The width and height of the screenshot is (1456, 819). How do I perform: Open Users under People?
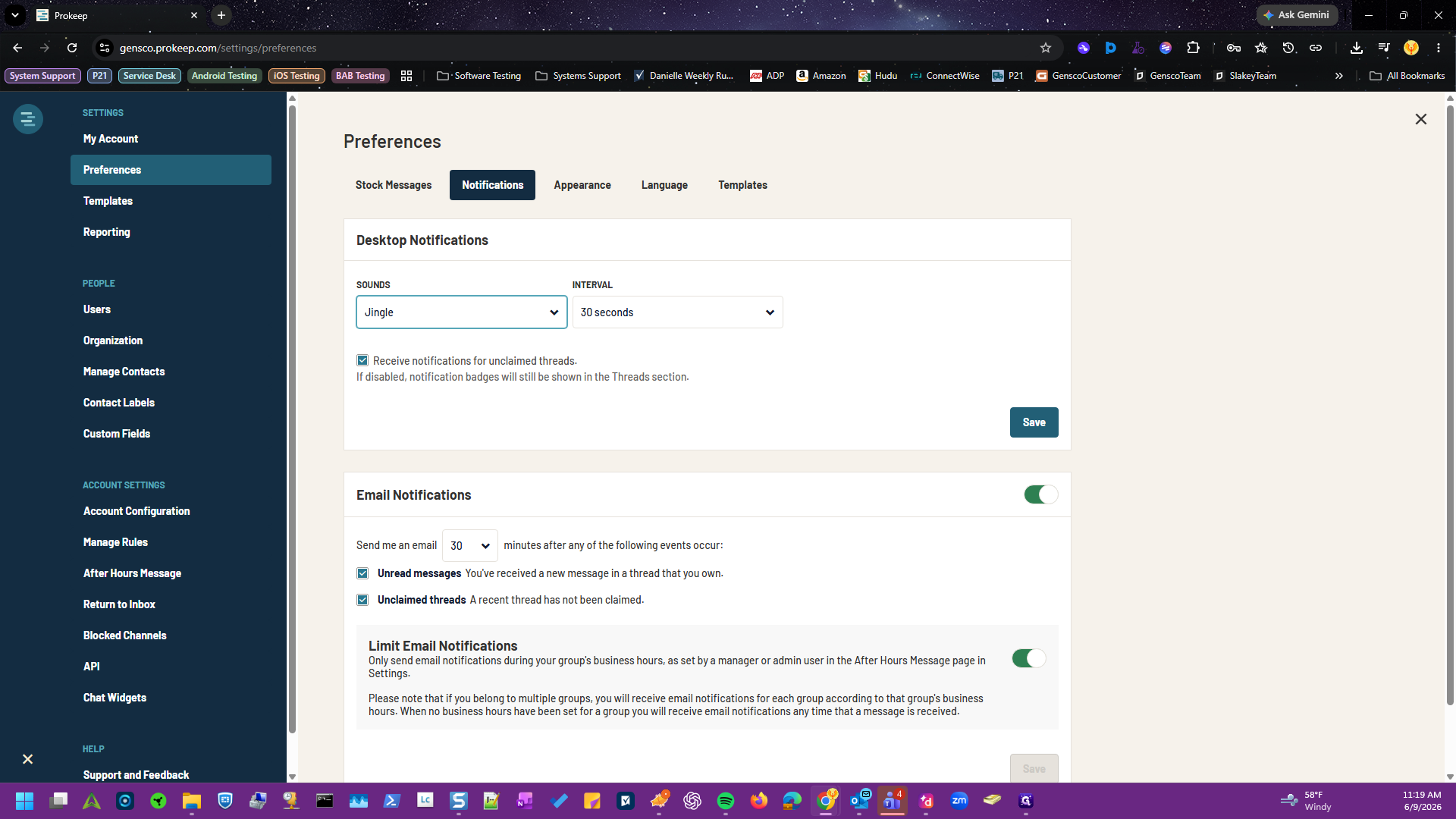97,309
